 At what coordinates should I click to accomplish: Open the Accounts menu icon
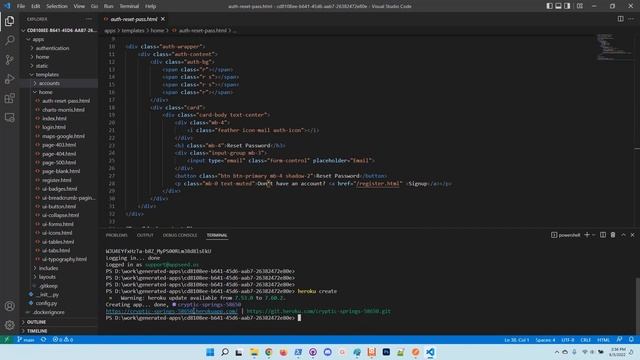9,306
